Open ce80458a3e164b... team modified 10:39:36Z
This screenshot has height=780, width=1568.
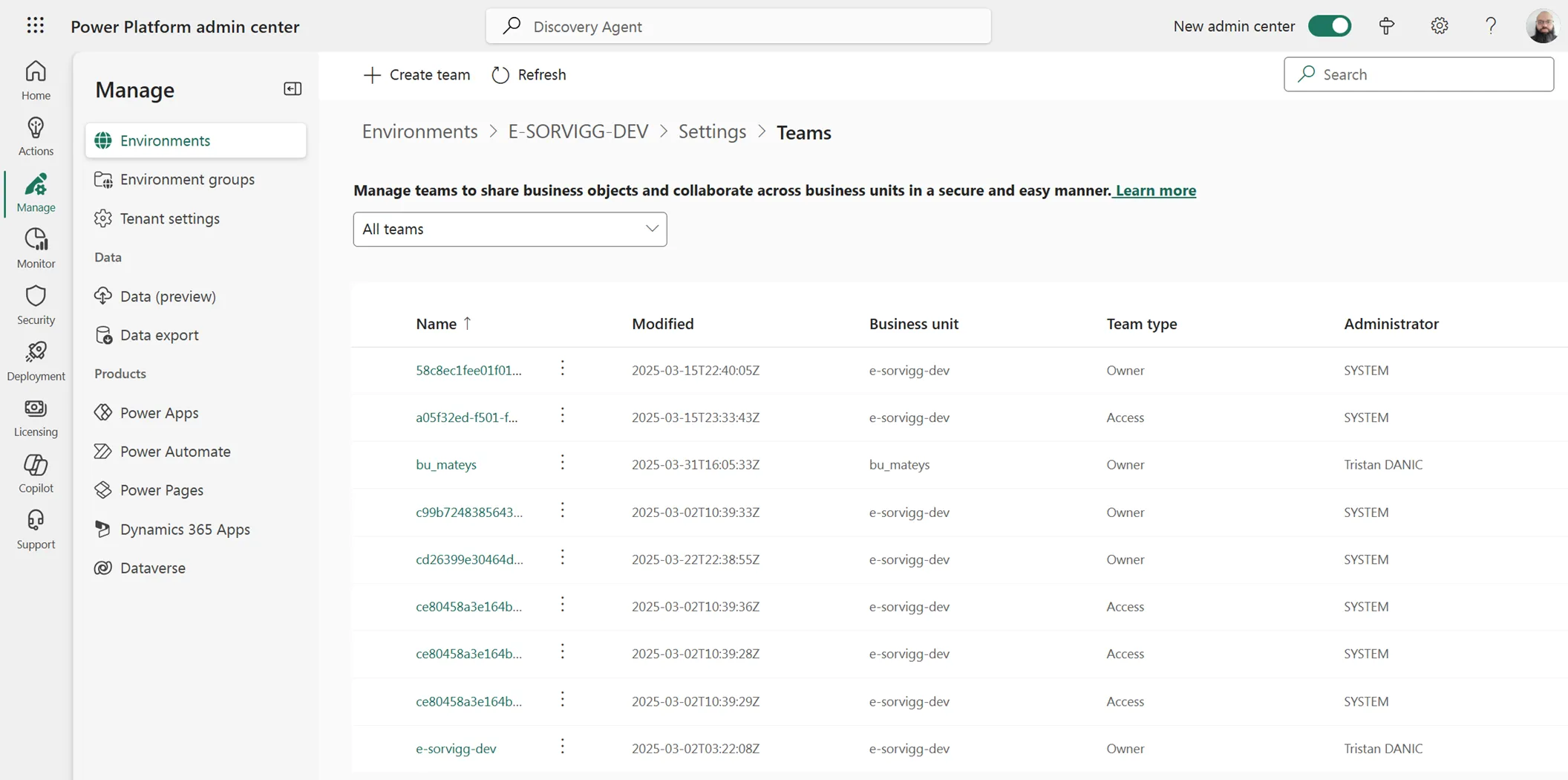point(468,606)
